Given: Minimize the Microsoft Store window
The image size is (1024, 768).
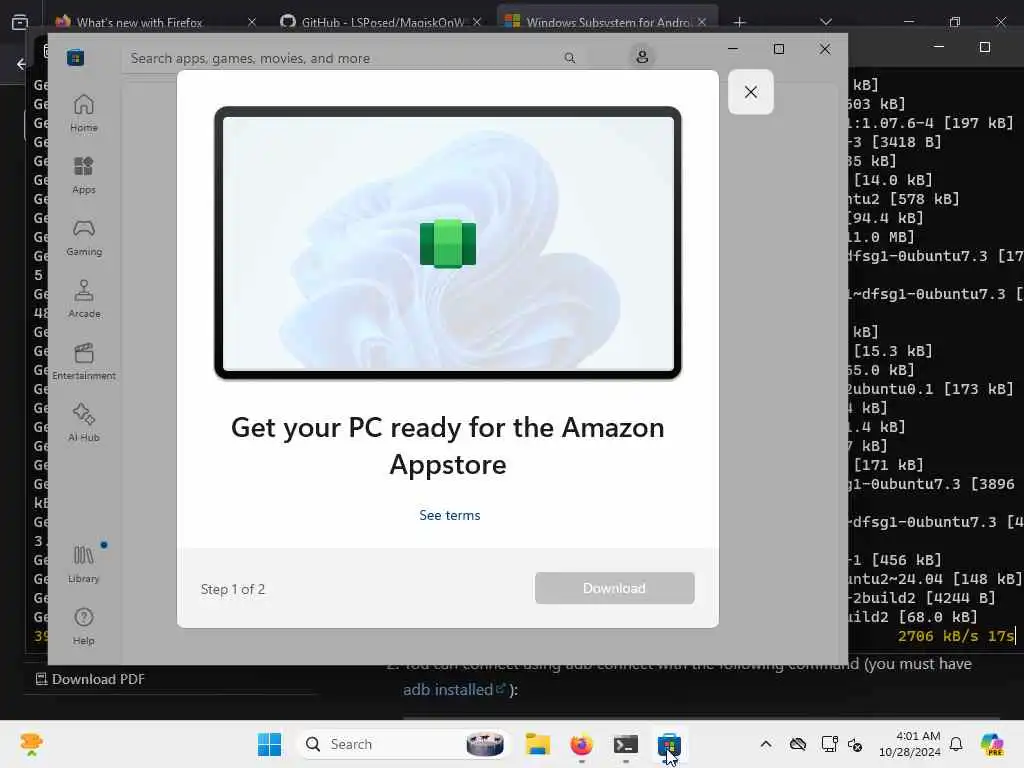Looking at the screenshot, I should coord(733,49).
